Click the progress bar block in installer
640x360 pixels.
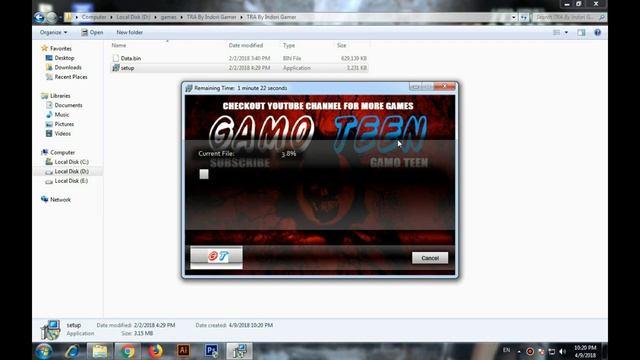tap(204, 174)
